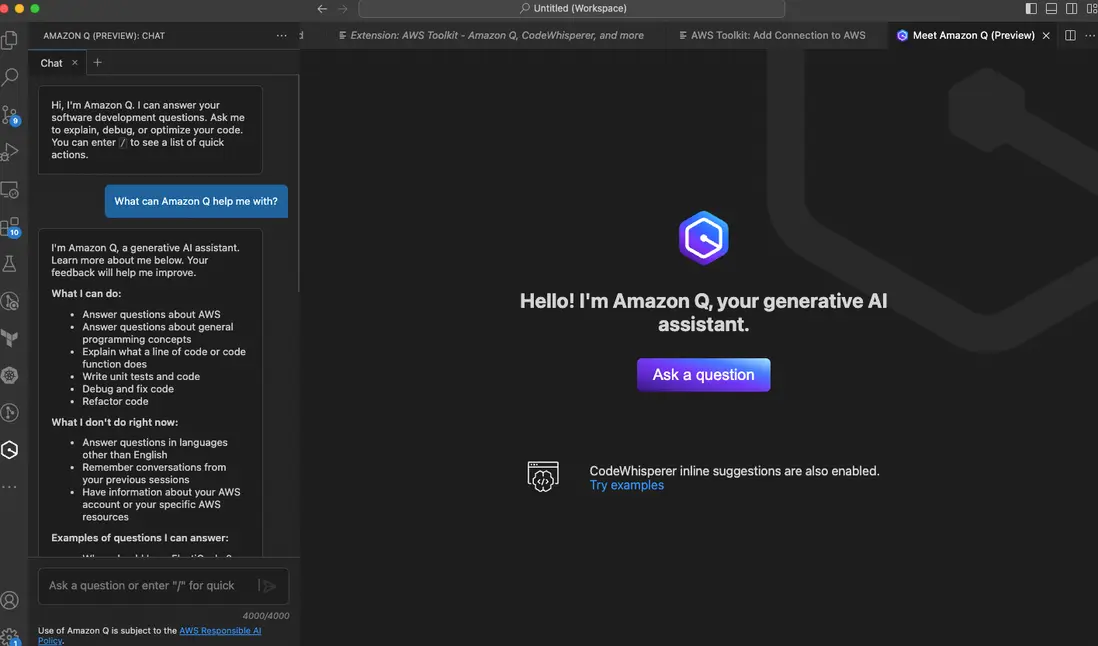Open Extensions view with 10 badge
This screenshot has width=1098, height=646.
tap(10, 227)
